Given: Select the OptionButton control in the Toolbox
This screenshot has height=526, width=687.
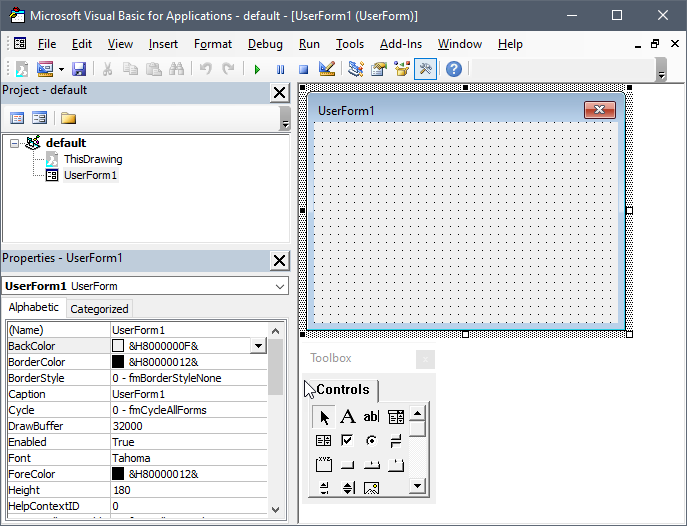Looking at the screenshot, I should click(371, 440).
